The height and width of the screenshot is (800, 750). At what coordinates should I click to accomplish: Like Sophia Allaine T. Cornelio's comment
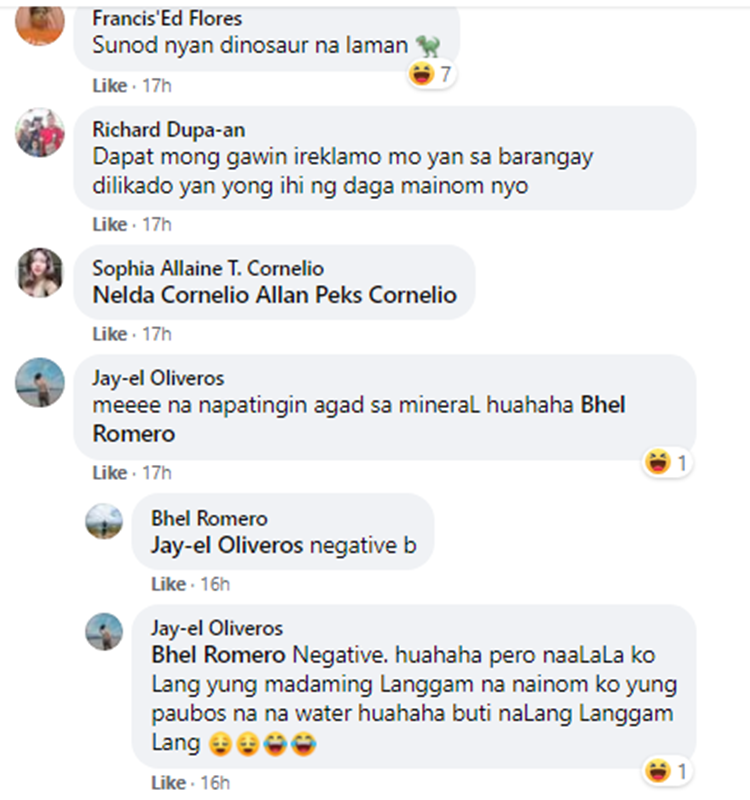coord(110,334)
